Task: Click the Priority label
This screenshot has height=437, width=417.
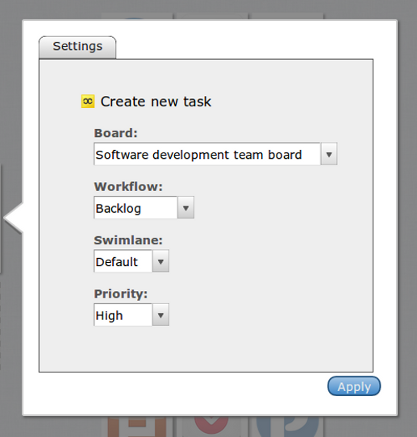Action: [x=121, y=294]
